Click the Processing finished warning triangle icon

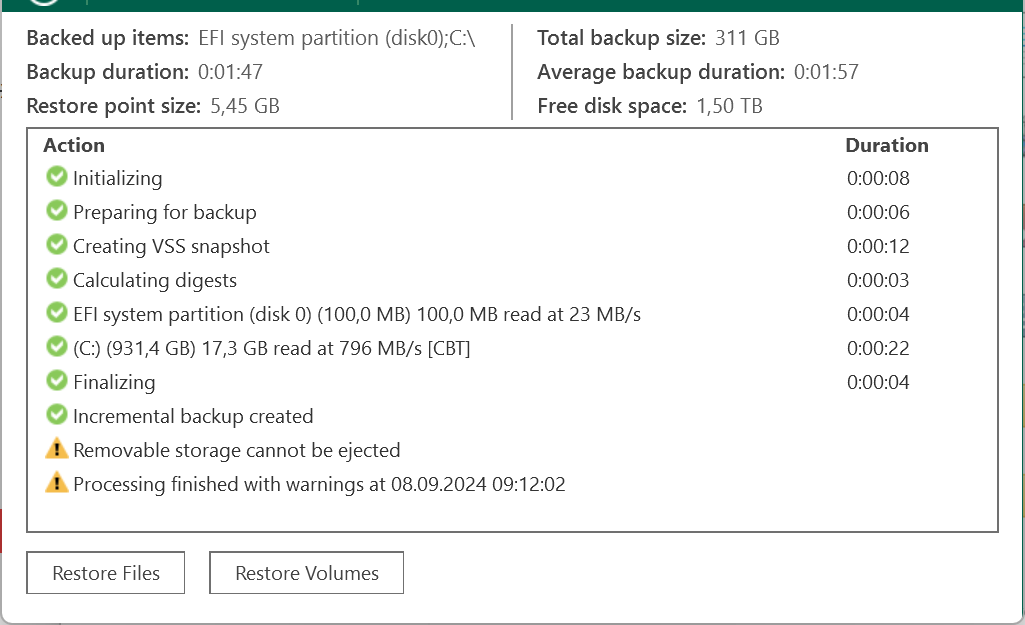[56, 484]
